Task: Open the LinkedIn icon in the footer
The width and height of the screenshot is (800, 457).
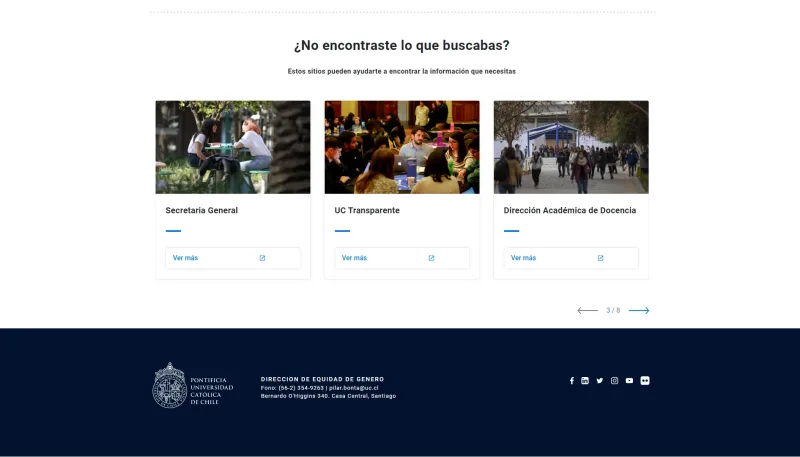Action: click(585, 380)
